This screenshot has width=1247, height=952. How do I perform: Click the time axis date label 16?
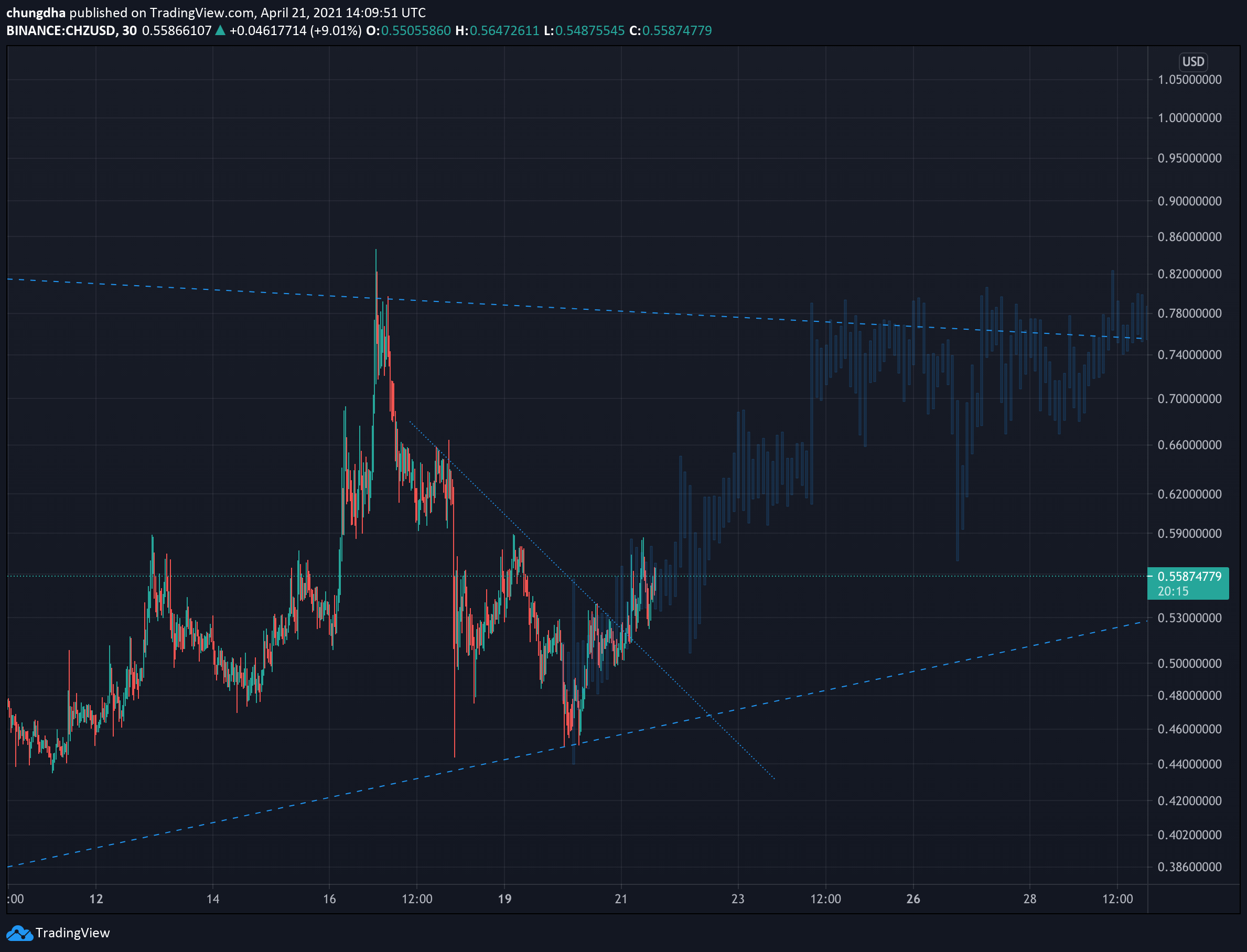click(329, 899)
